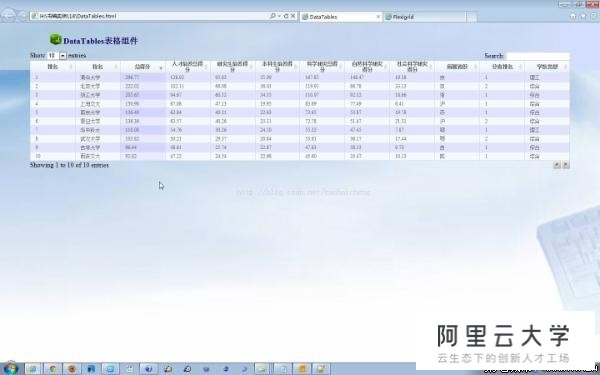Click the search magnifier in the address bar

pos(272,16)
